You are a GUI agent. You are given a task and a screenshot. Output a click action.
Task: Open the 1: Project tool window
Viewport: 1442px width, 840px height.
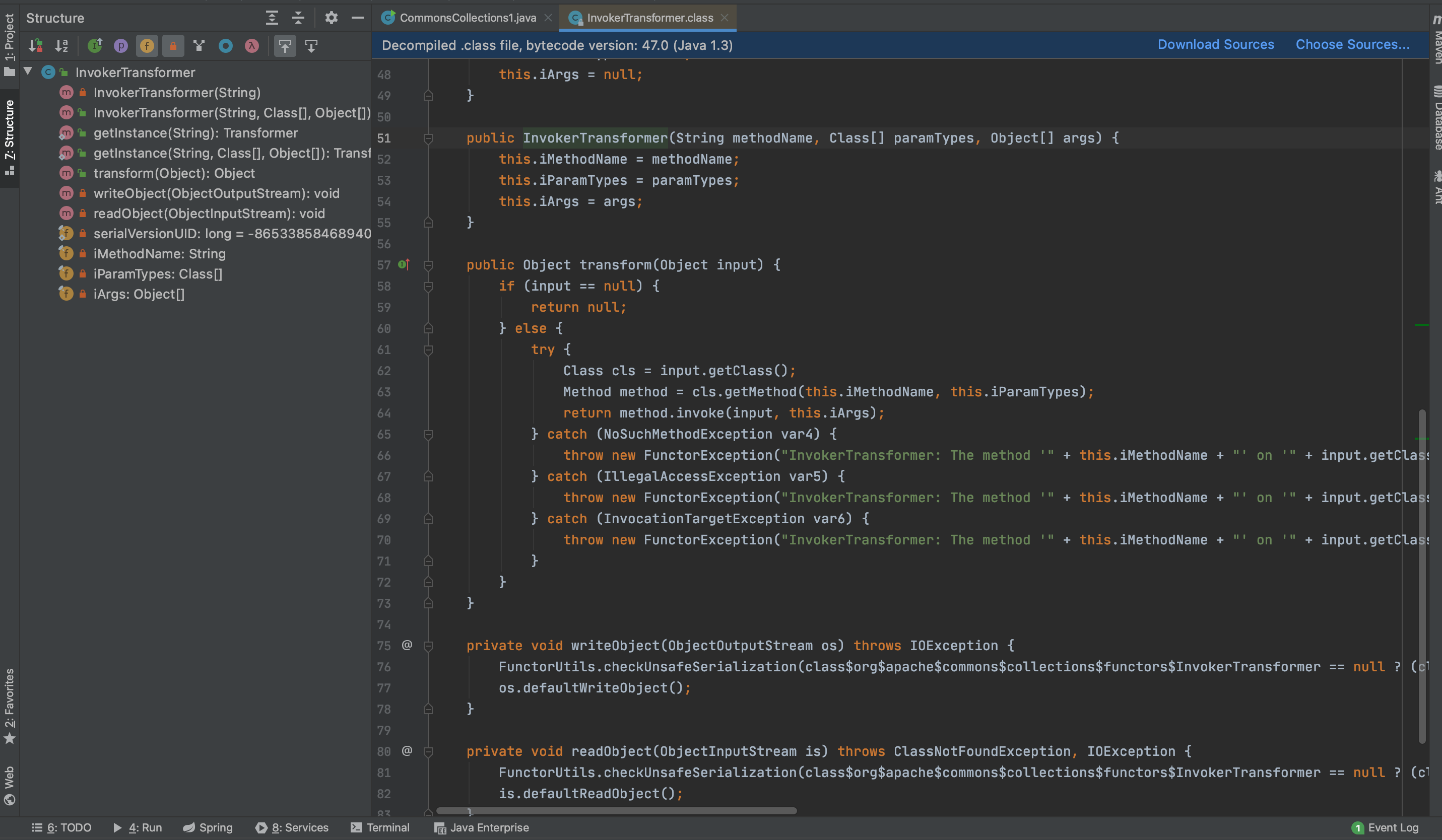click(10, 45)
